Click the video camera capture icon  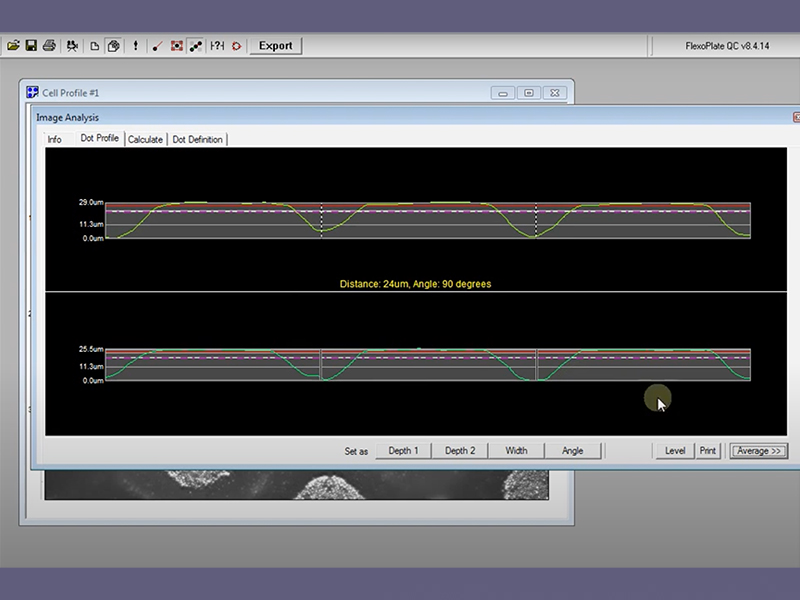[x=72, y=46]
